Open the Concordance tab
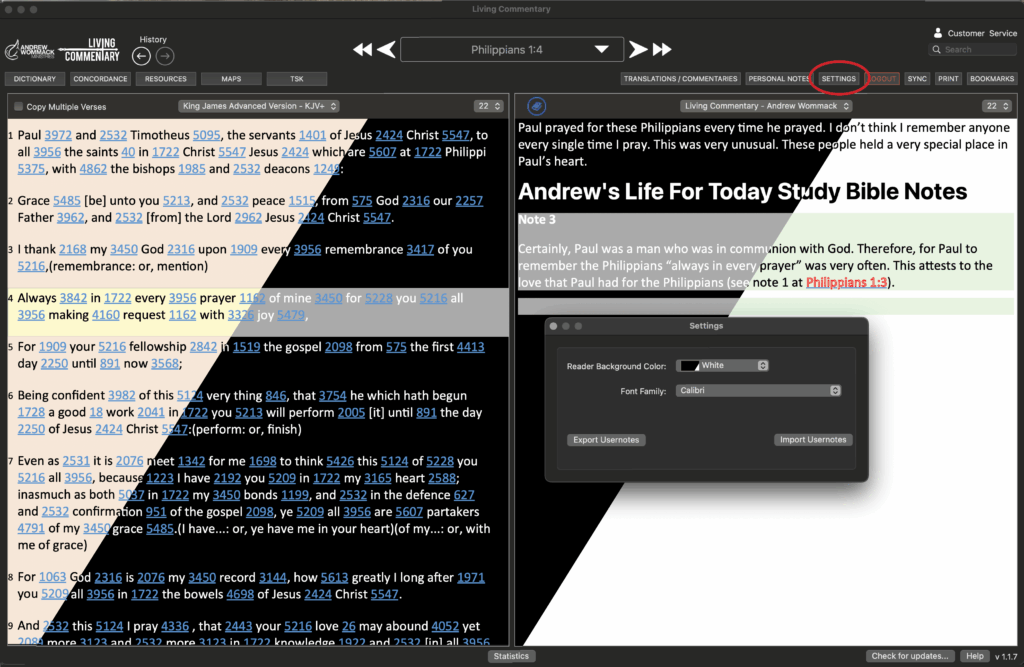Image resolution: width=1024 pixels, height=667 pixels. (x=100, y=79)
